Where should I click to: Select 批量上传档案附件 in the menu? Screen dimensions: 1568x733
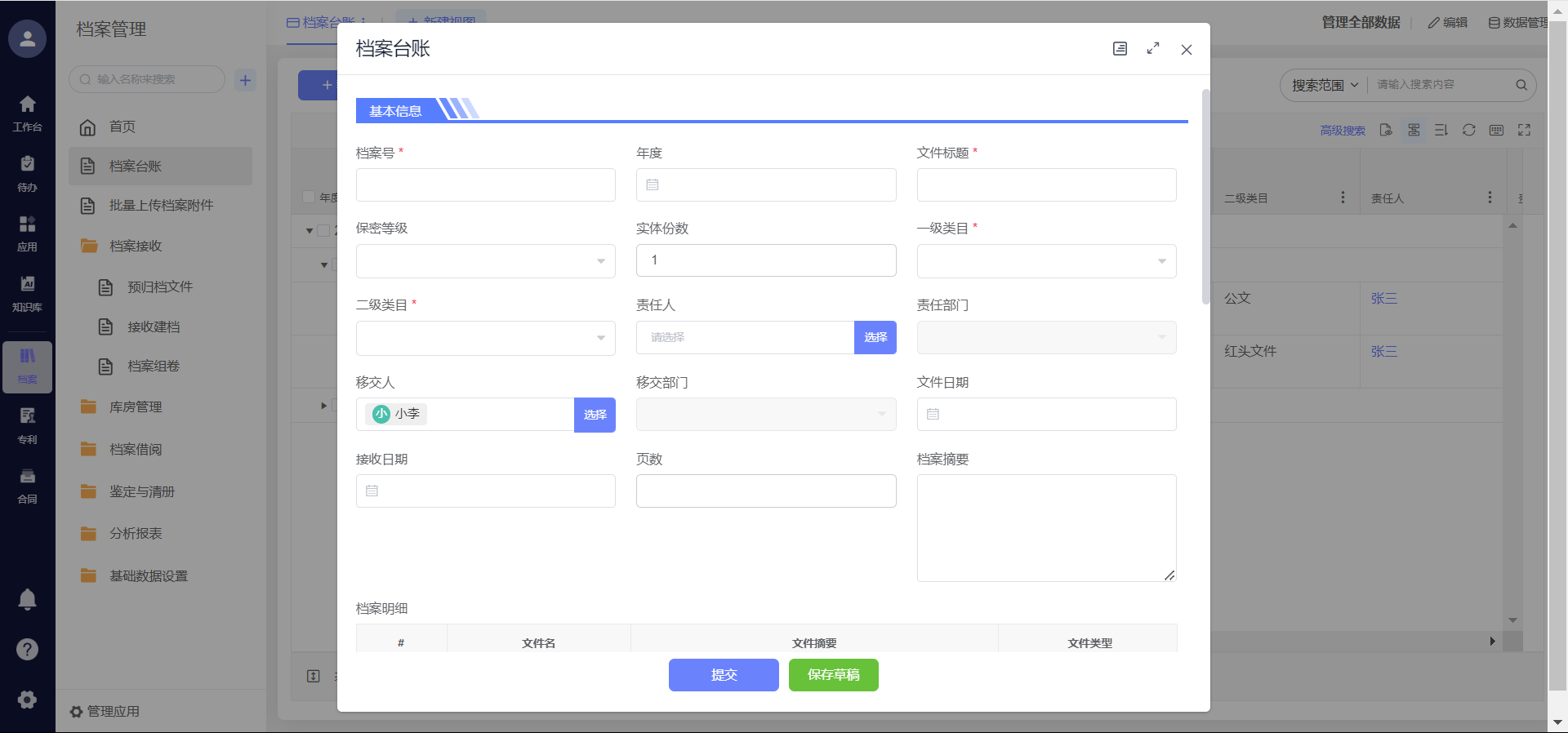coord(161,206)
